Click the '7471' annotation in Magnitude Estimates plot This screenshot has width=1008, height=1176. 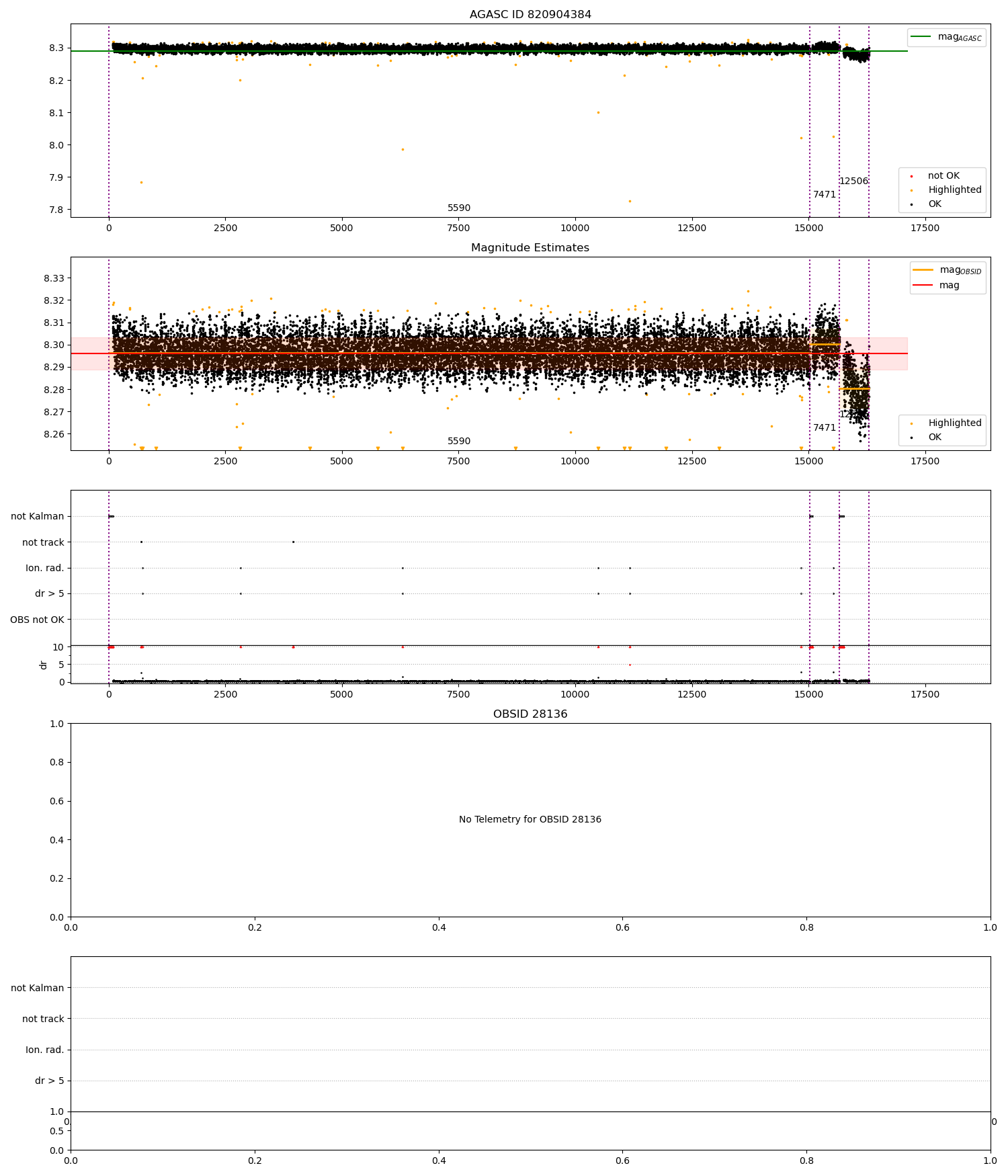[825, 428]
